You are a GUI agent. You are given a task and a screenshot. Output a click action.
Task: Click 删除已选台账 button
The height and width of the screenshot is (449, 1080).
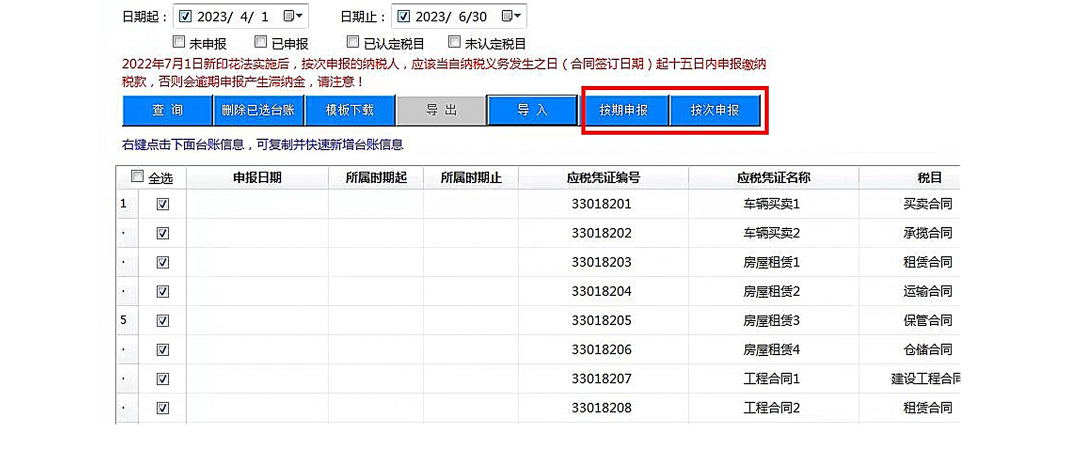257,110
